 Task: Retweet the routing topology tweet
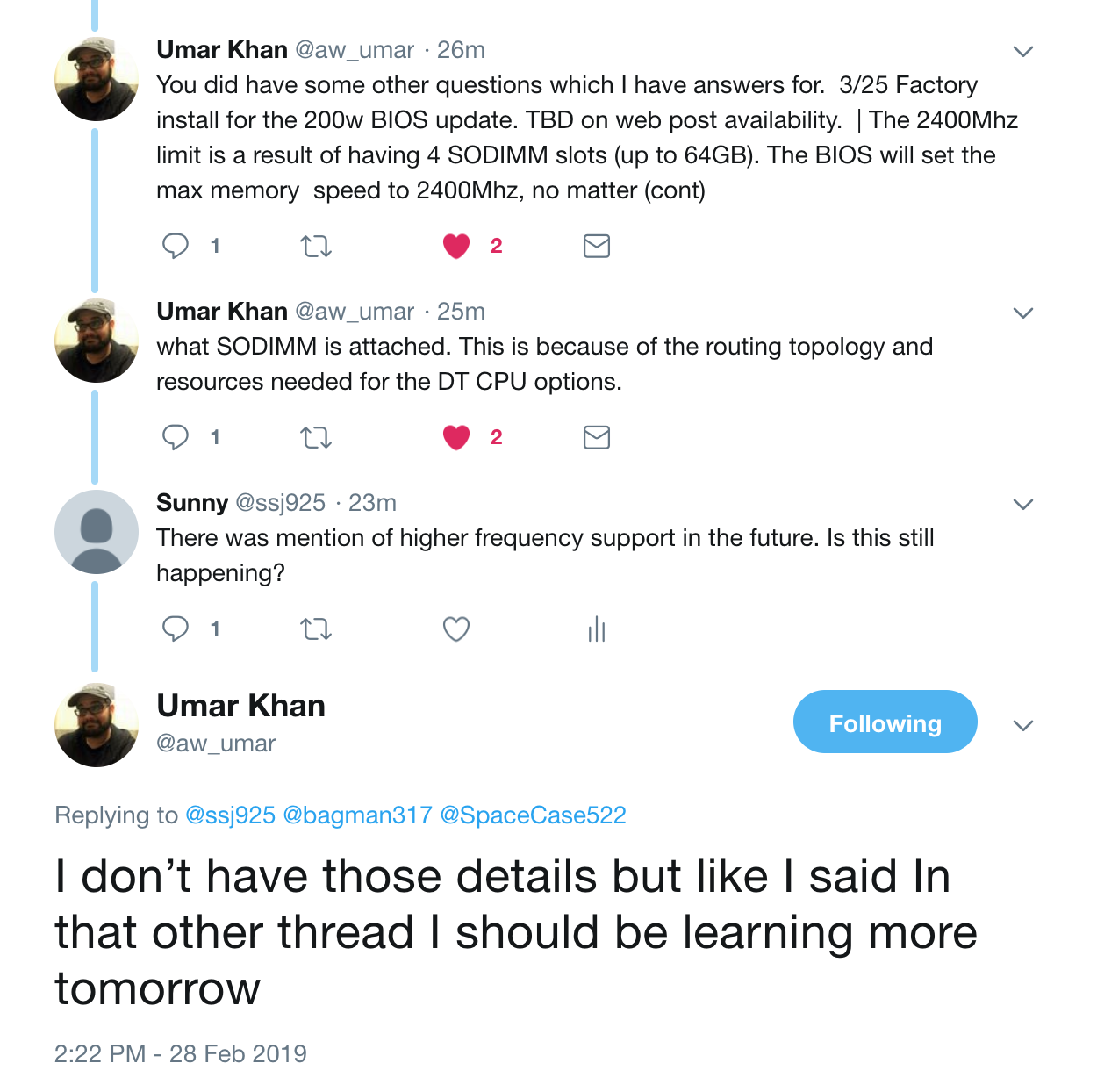pyautogui.click(x=316, y=437)
